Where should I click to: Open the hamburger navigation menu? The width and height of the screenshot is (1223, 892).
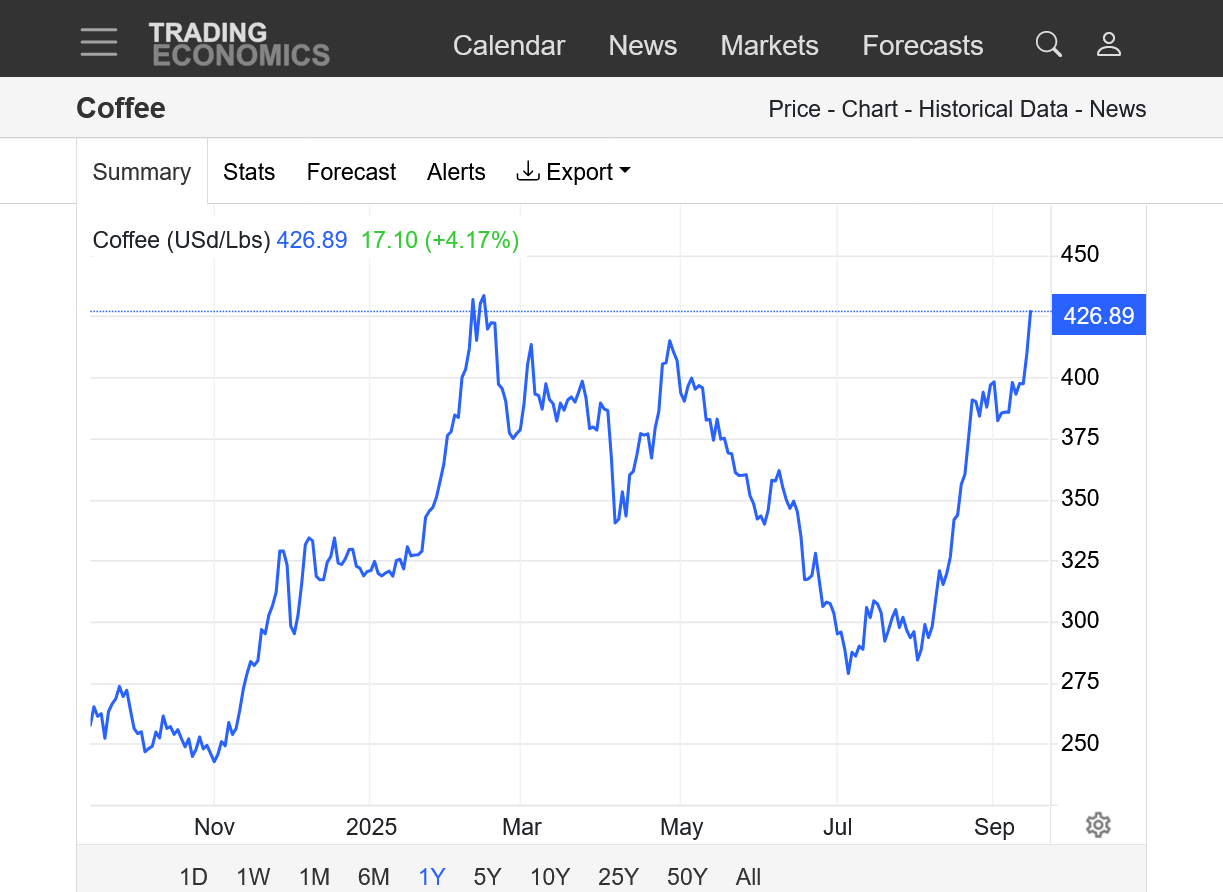[99, 43]
